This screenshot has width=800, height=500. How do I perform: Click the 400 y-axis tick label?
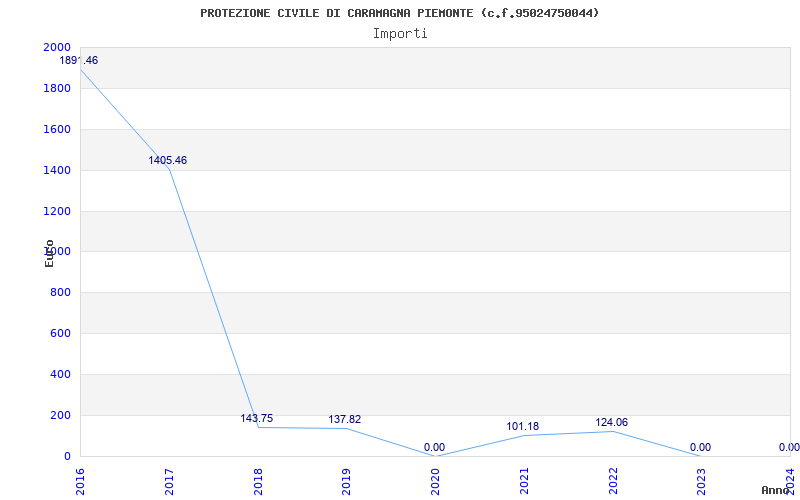pos(60,374)
